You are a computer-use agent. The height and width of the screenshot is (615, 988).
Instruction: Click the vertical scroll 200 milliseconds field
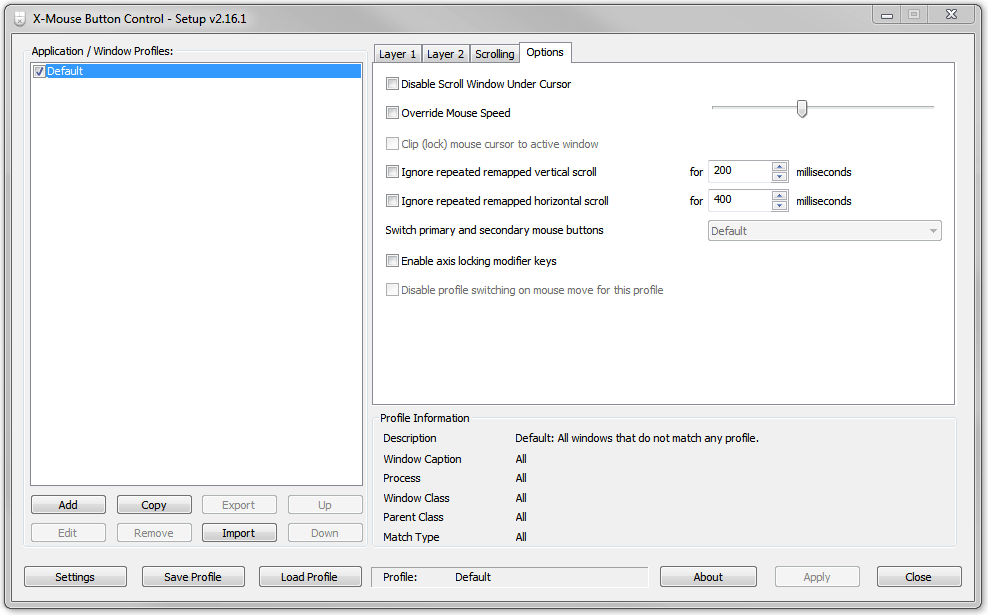pyautogui.click(x=740, y=171)
